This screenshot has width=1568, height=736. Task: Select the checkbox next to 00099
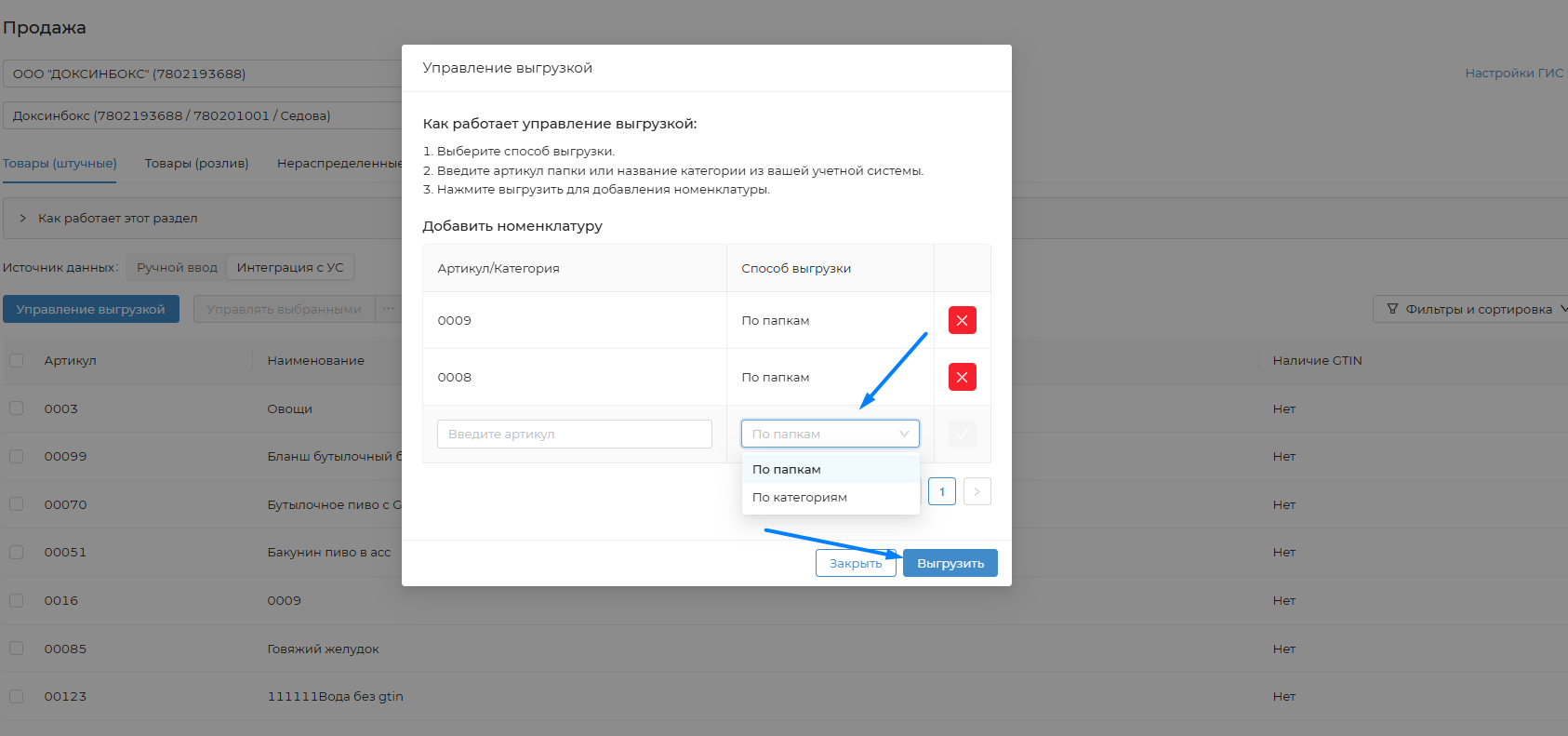coord(17,456)
